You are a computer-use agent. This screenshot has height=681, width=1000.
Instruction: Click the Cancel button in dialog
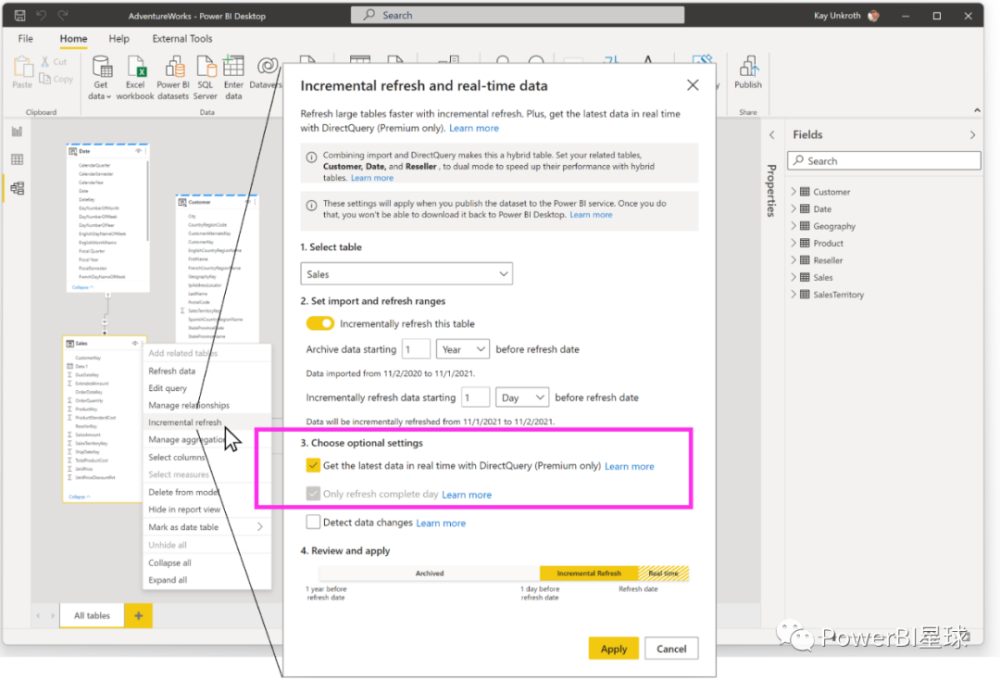tap(671, 648)
